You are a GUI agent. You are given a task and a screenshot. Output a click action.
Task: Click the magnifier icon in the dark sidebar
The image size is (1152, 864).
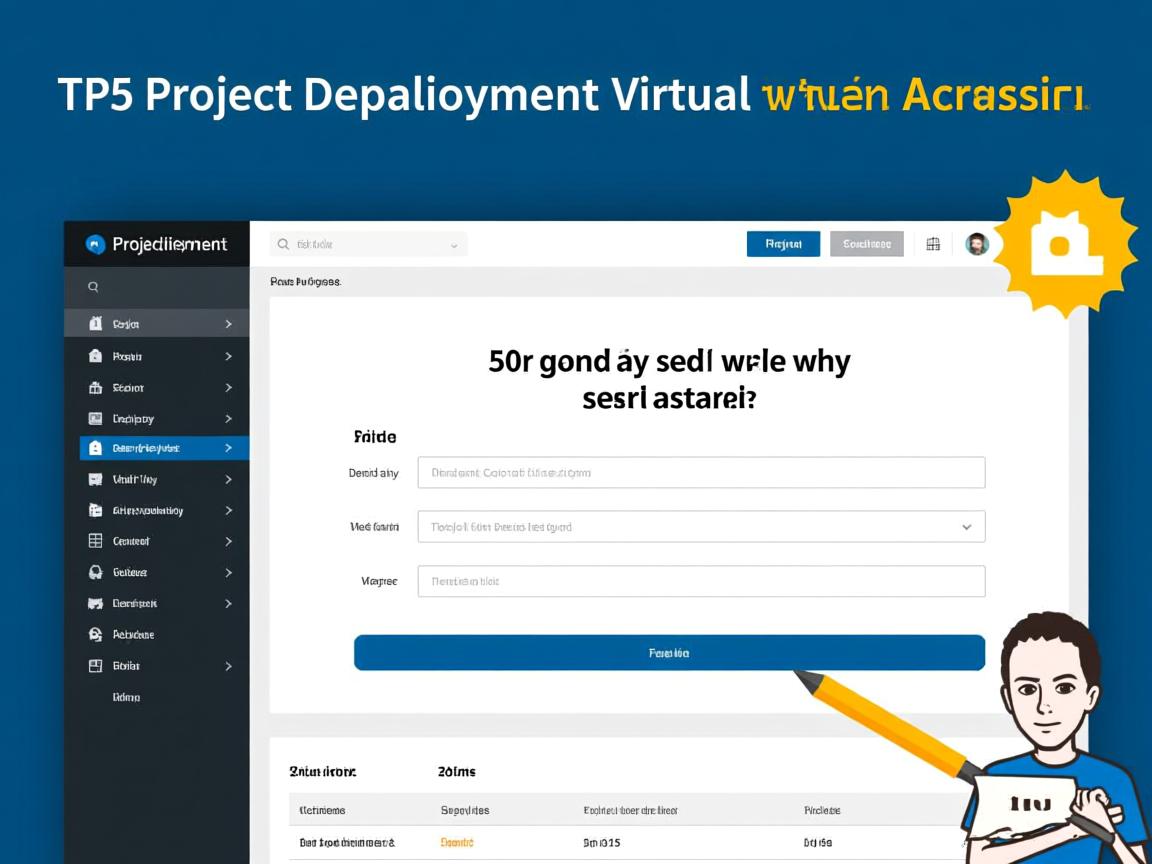[x=93, y=287]
